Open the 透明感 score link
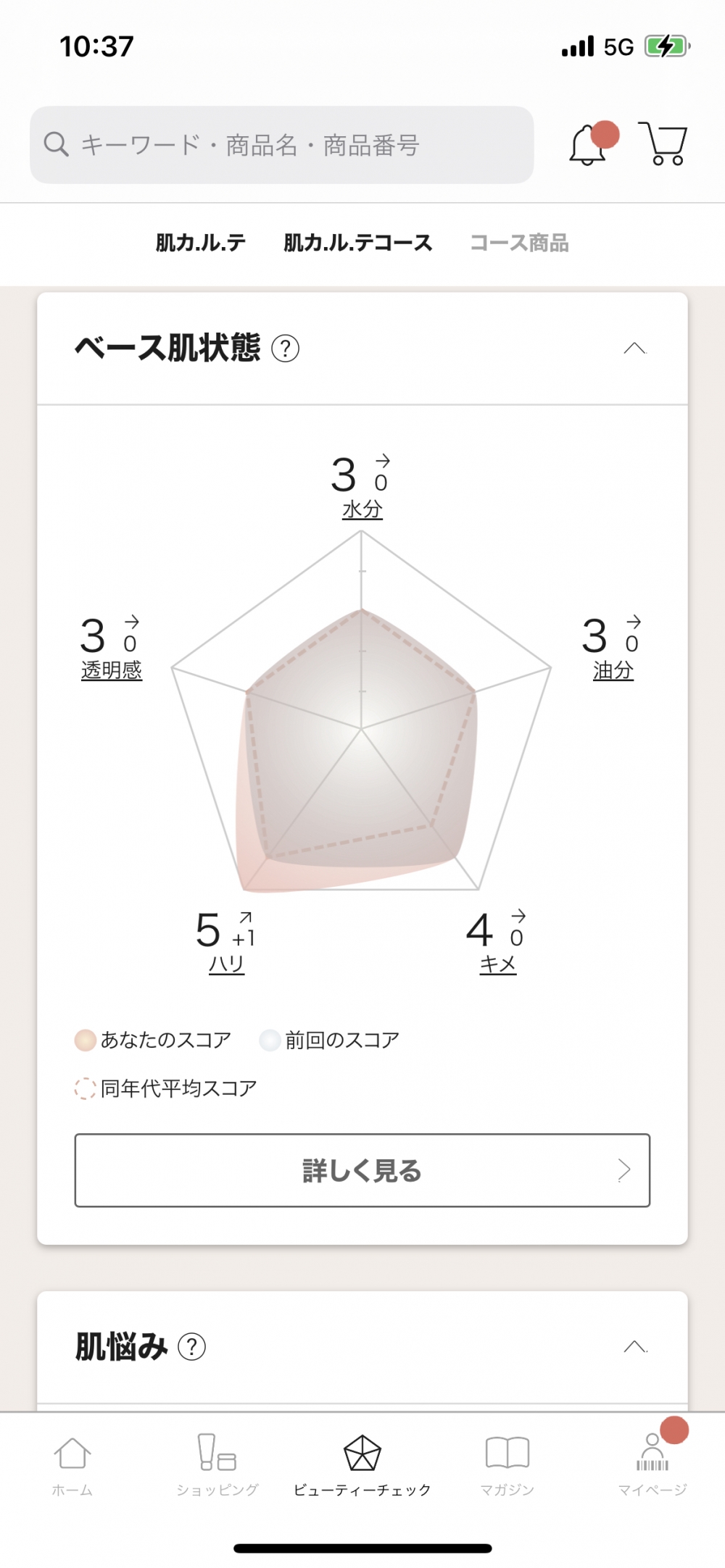 112,670
